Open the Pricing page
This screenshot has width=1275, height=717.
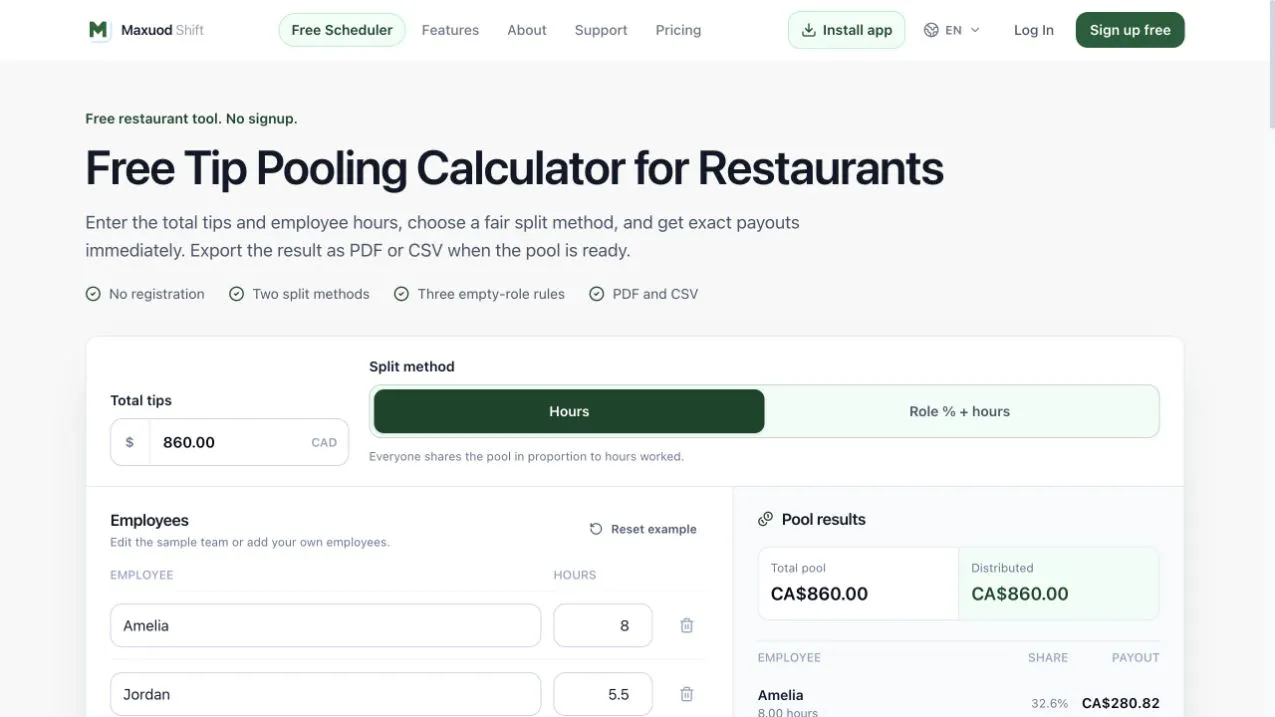point(678,30)
